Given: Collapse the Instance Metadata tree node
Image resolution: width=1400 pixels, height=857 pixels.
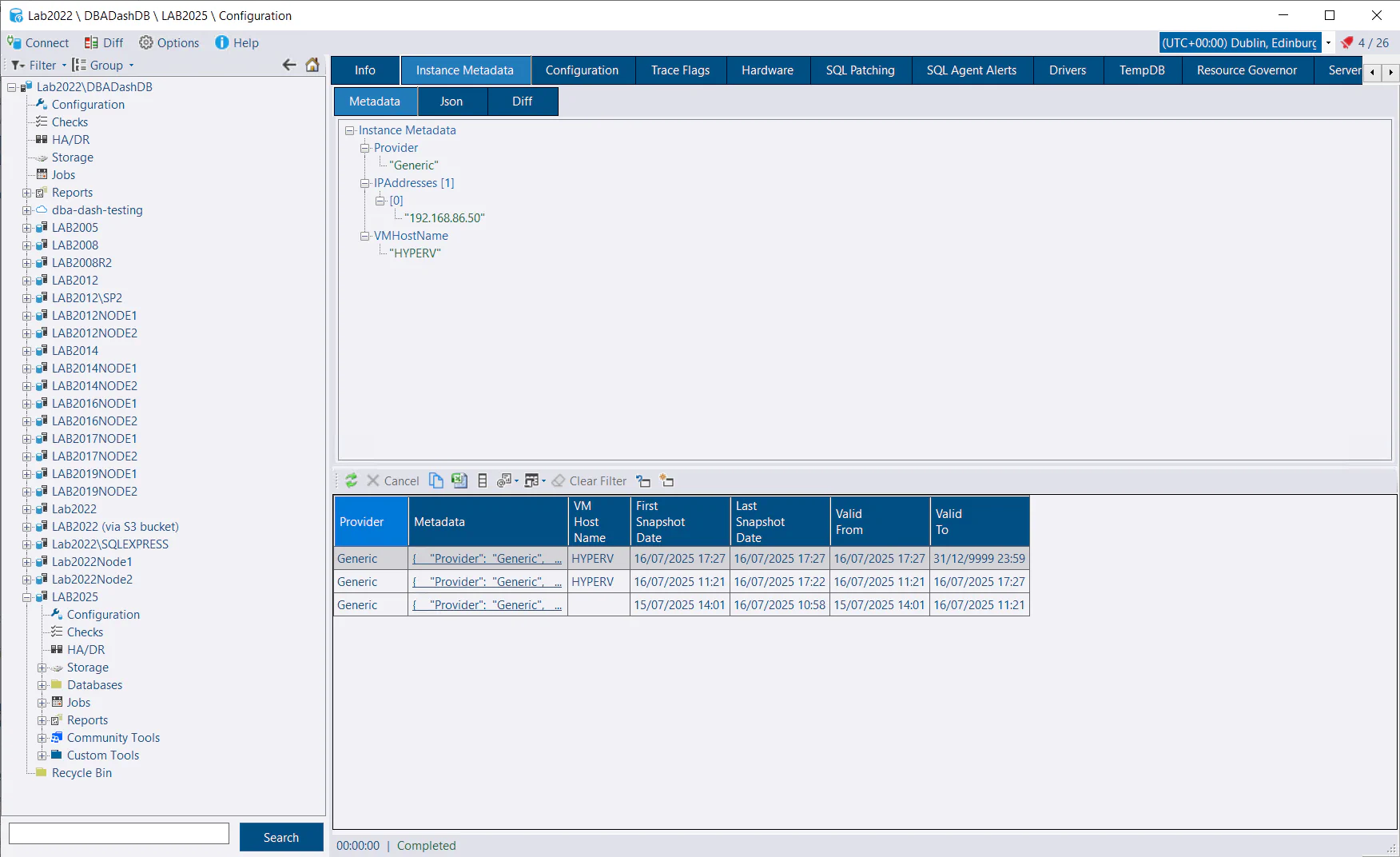Looking at the screenshot, I should (348, 130).
